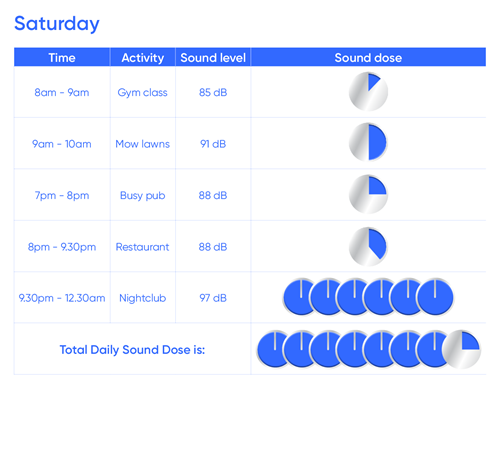Click the first full circle in Total Daily row

(274, 349)
